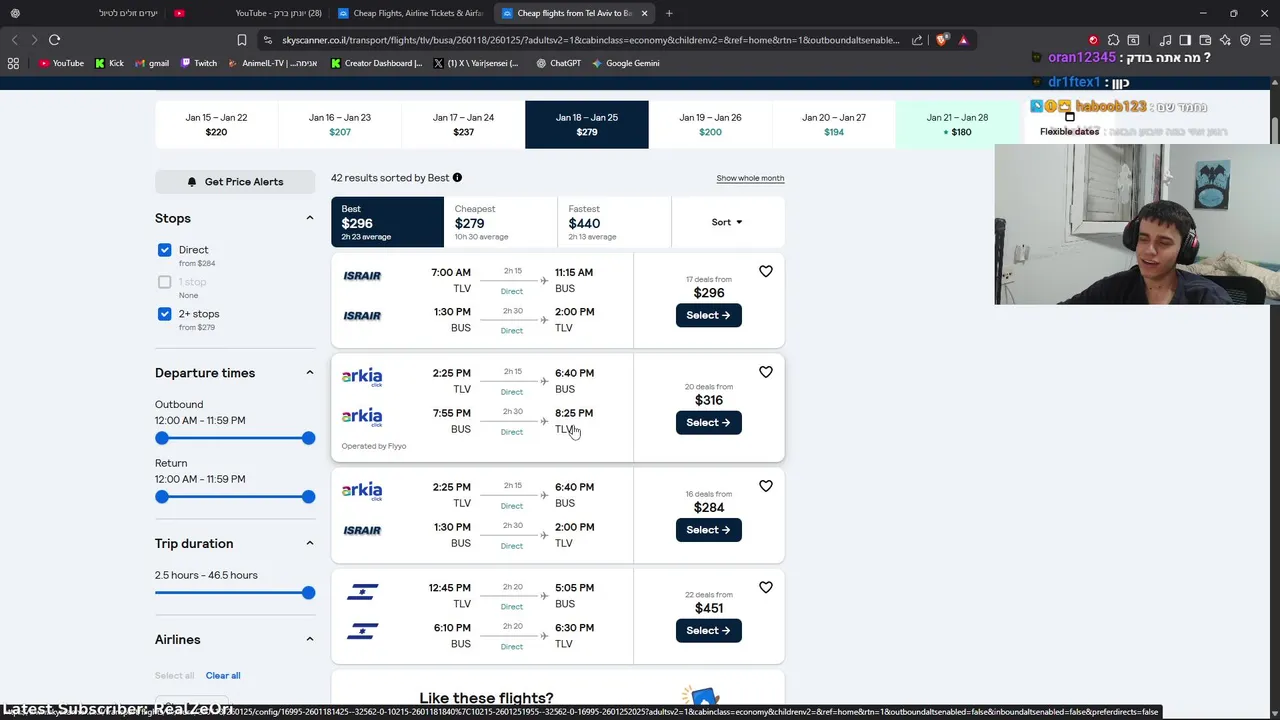Open the YouTube bookmark
The height and width of the screenshot is (720, 1280).
tap(62, 63)
